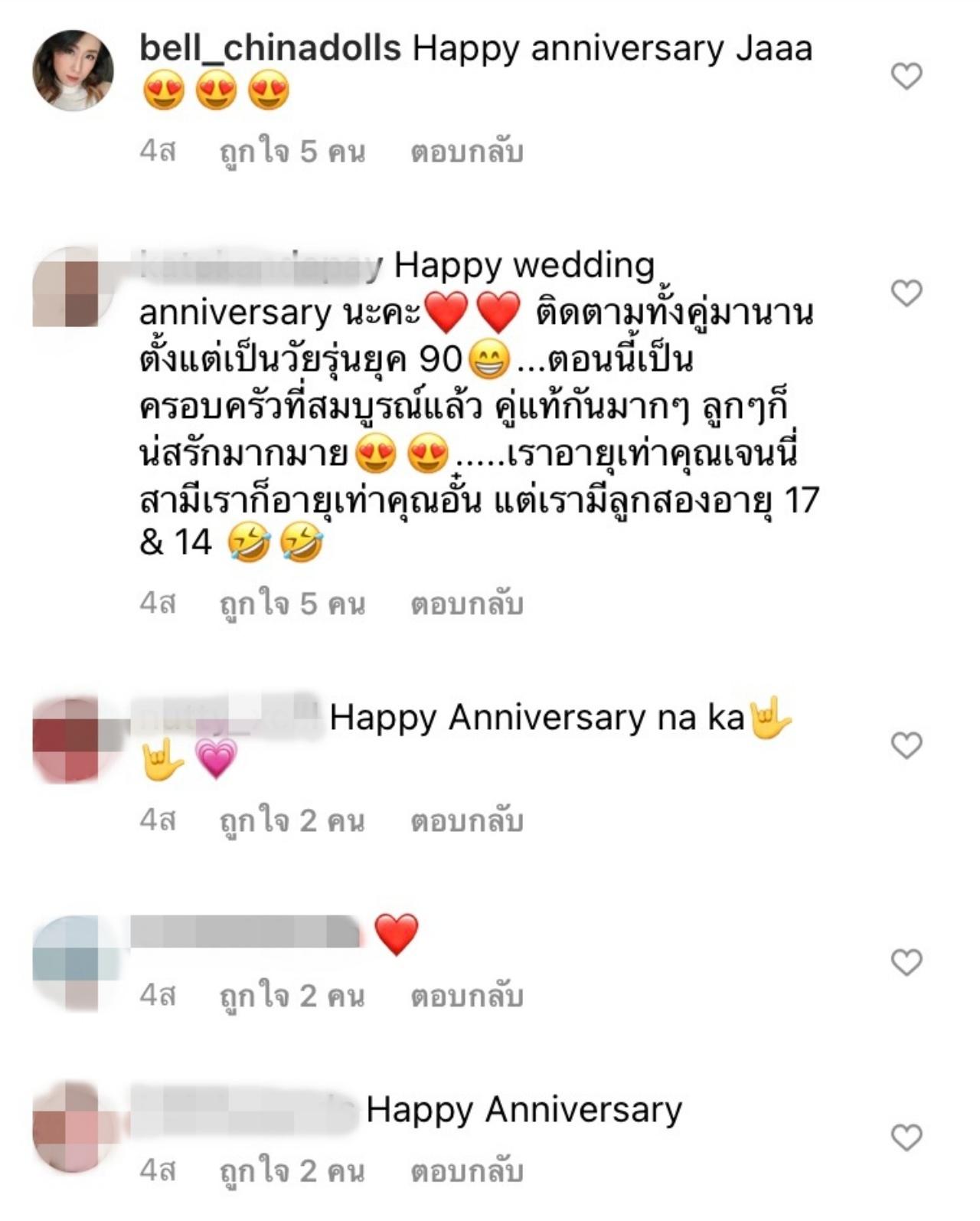View 5 likes on the wedding anniversary comment
The image size is (980, 1221).
pyautogui.click(x=292, y=603)
